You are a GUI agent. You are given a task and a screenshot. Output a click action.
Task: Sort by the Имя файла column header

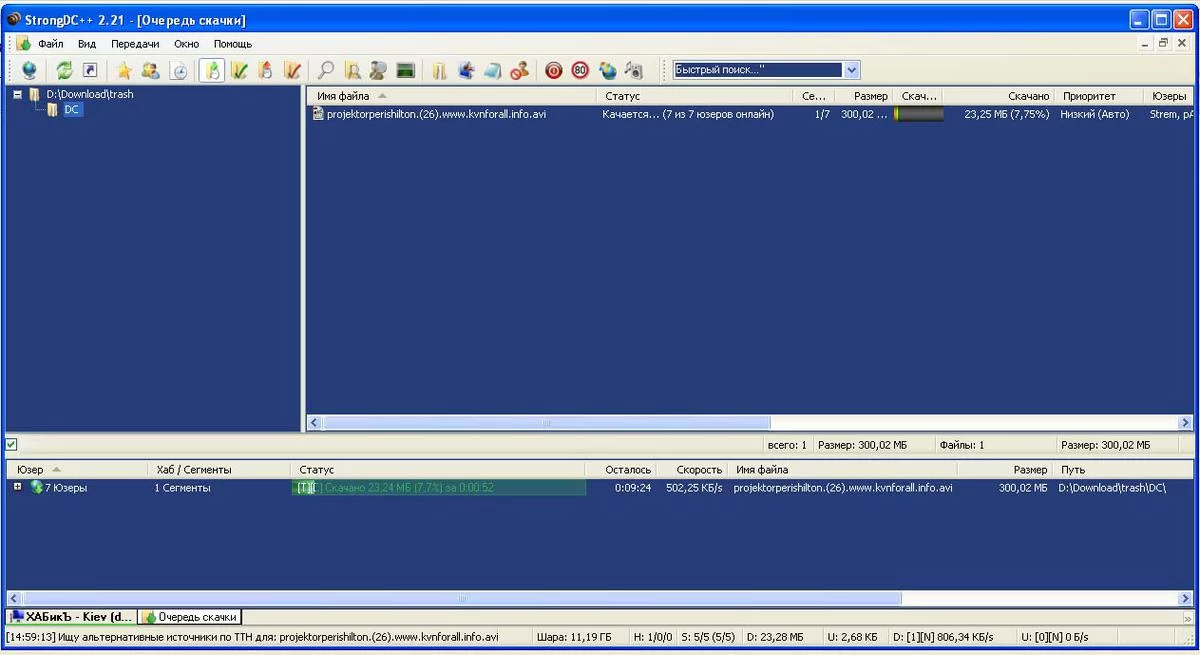[x=343, y=96]
